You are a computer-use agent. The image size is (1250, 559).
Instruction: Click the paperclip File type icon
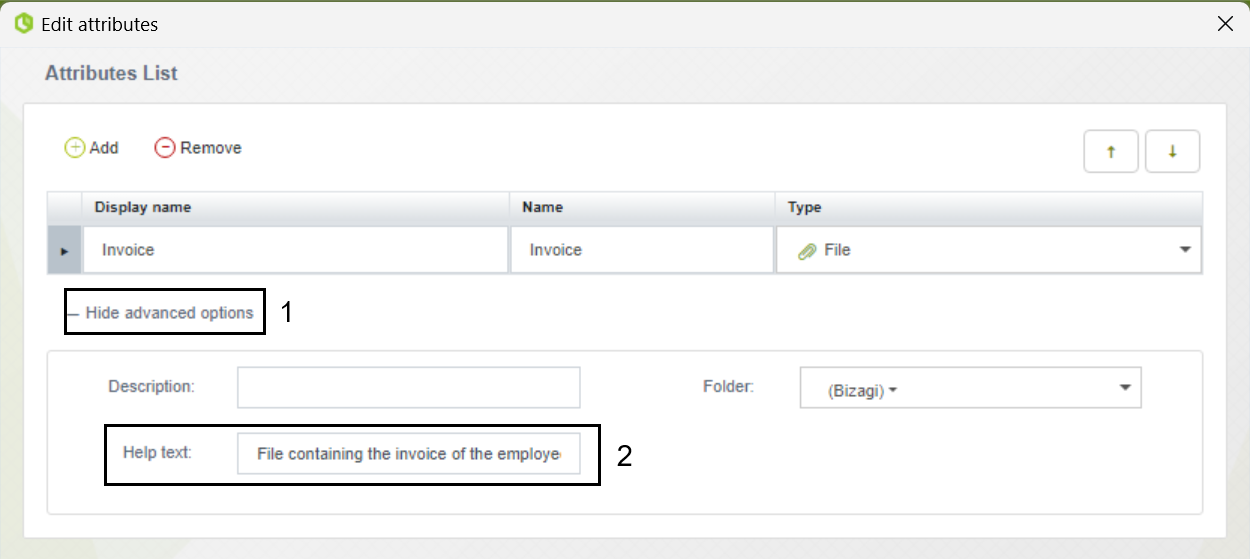(807, 251)
